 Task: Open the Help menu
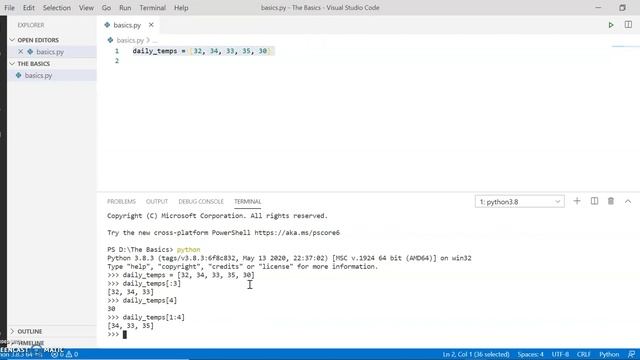181,8
